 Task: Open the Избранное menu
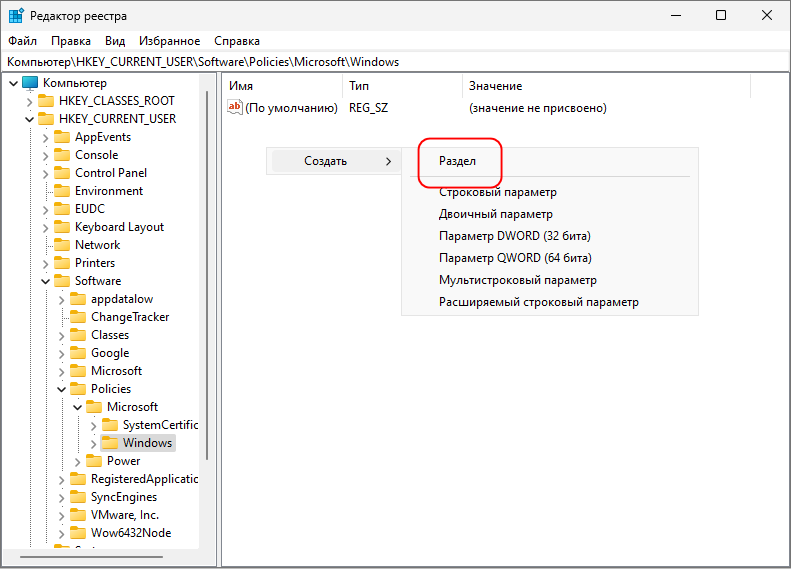170,41
